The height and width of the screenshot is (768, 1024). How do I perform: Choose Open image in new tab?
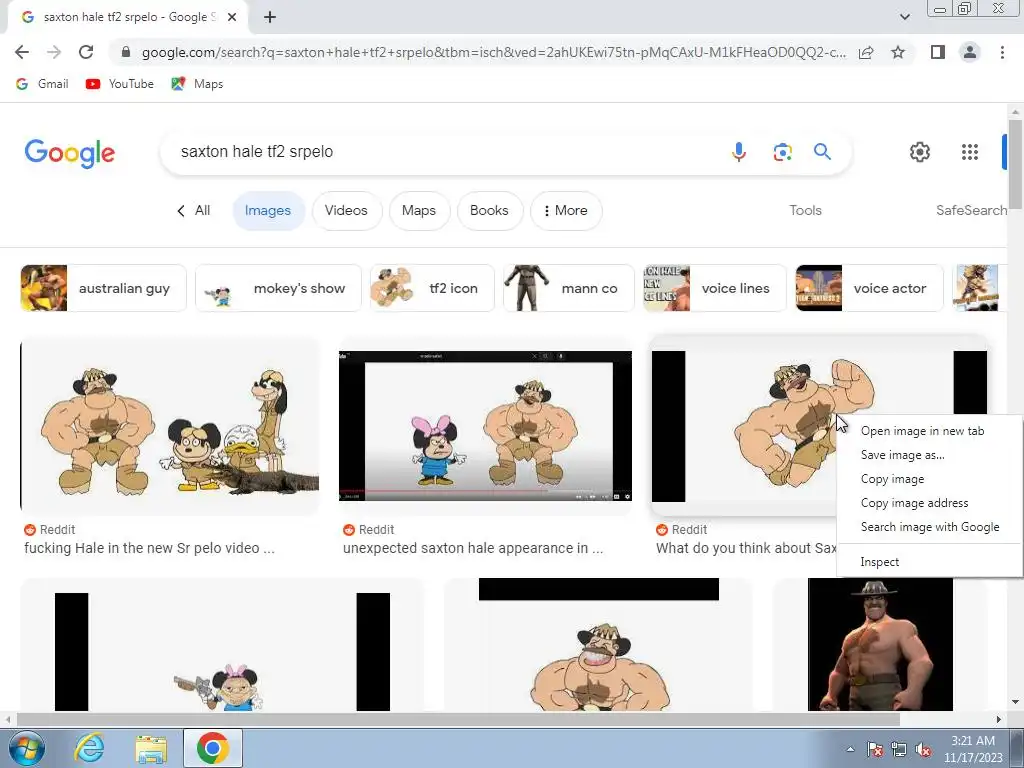coord(922,431)
